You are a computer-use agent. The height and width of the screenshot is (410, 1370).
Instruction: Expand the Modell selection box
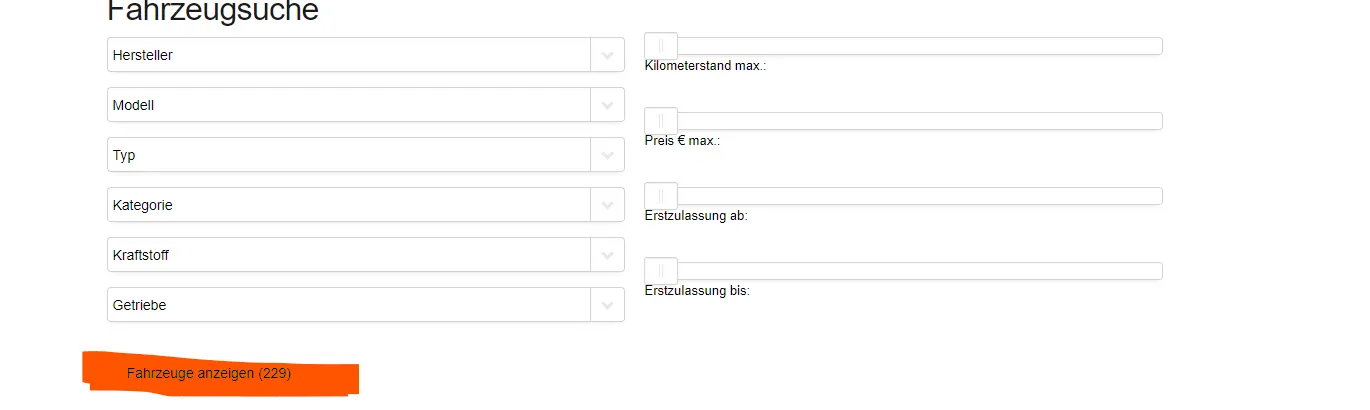[366, 105]
